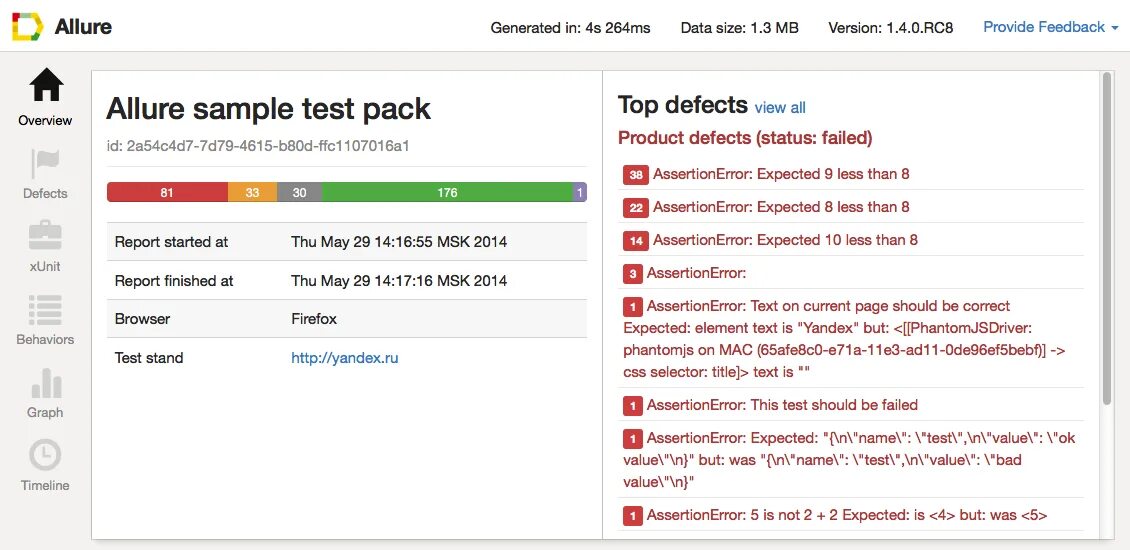Click the red badge showing 22 defects
1130x550 pixels.
(635, 208)
